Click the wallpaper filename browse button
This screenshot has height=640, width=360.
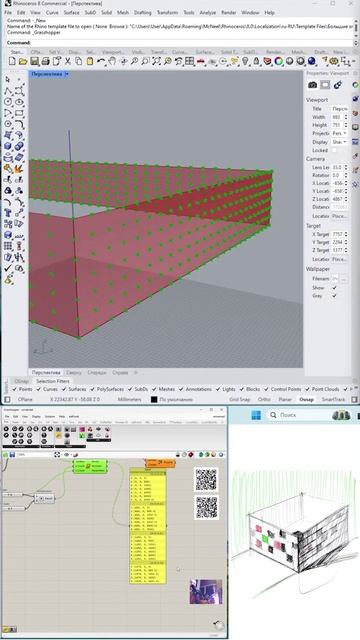click(344, 279)
